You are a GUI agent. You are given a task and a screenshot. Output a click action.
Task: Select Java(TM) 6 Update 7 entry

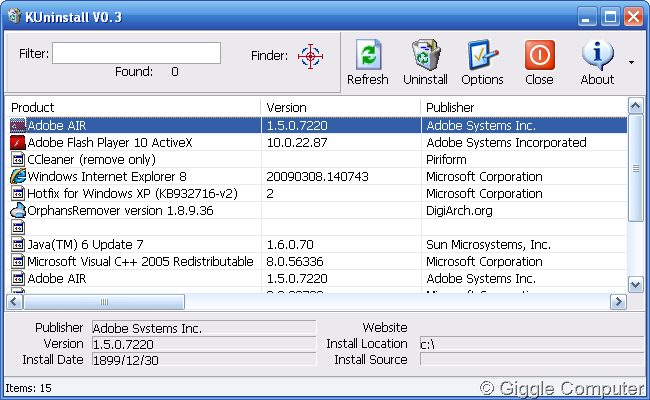point(85,245)
